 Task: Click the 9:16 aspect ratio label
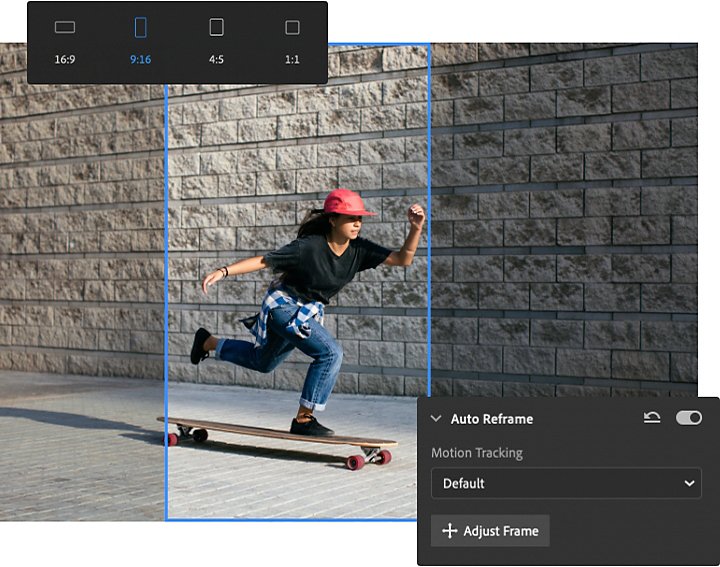(x=141, y=60)
